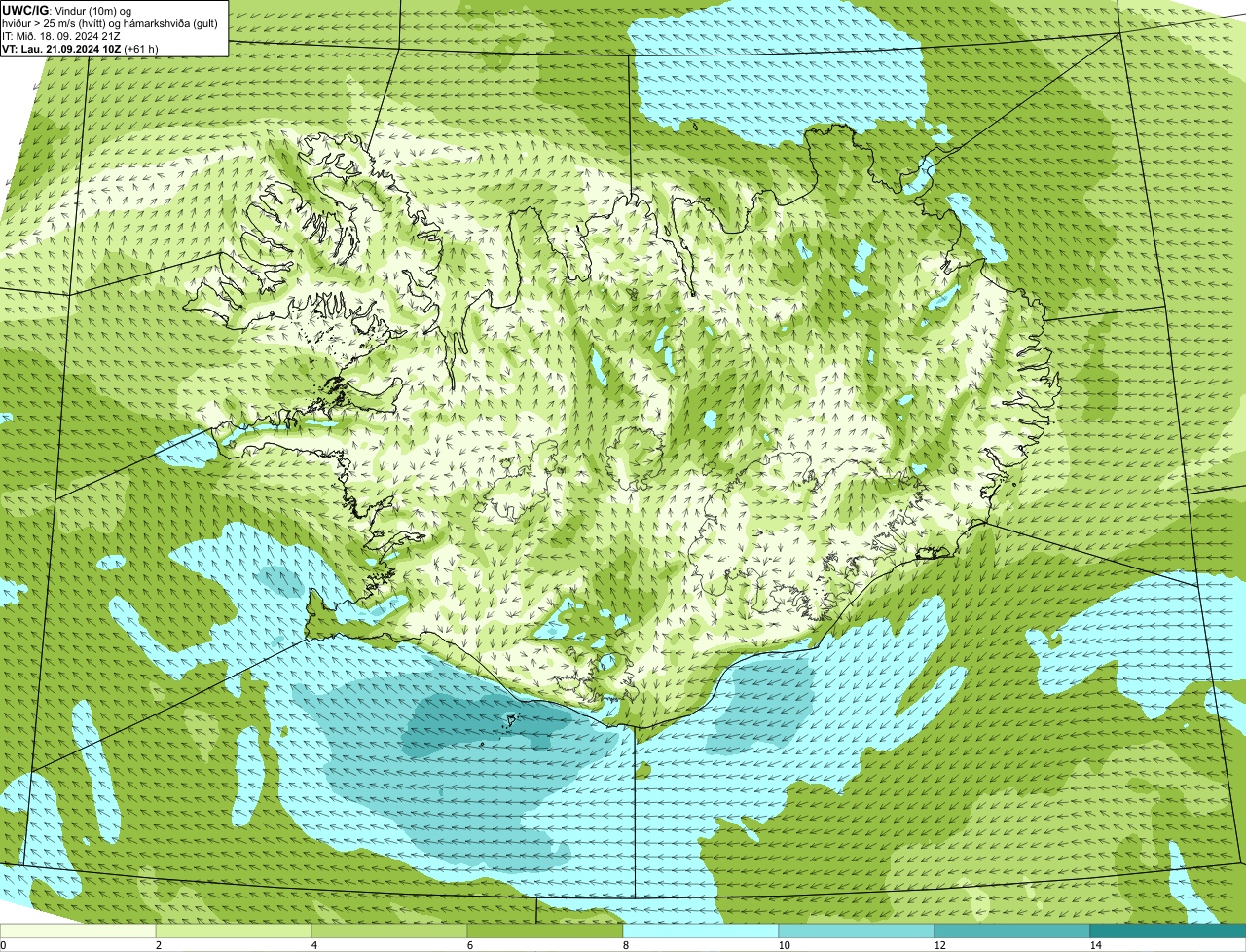Pick the 8–10 m/s pale cyan color segment

click(x=701, y=931)
